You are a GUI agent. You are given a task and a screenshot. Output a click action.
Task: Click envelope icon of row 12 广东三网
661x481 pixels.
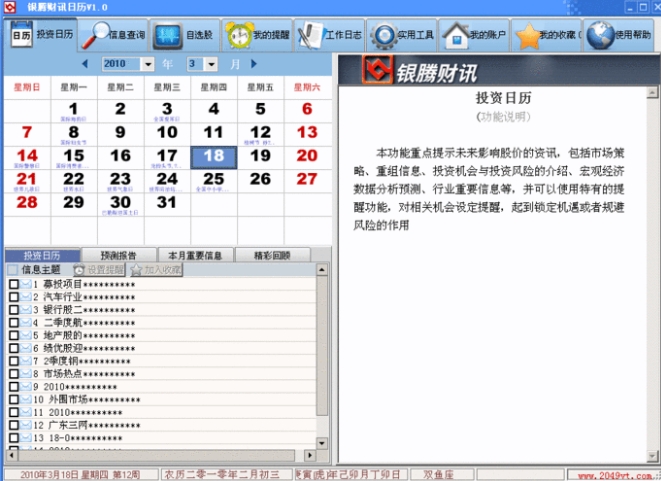[x=26, y=425]
